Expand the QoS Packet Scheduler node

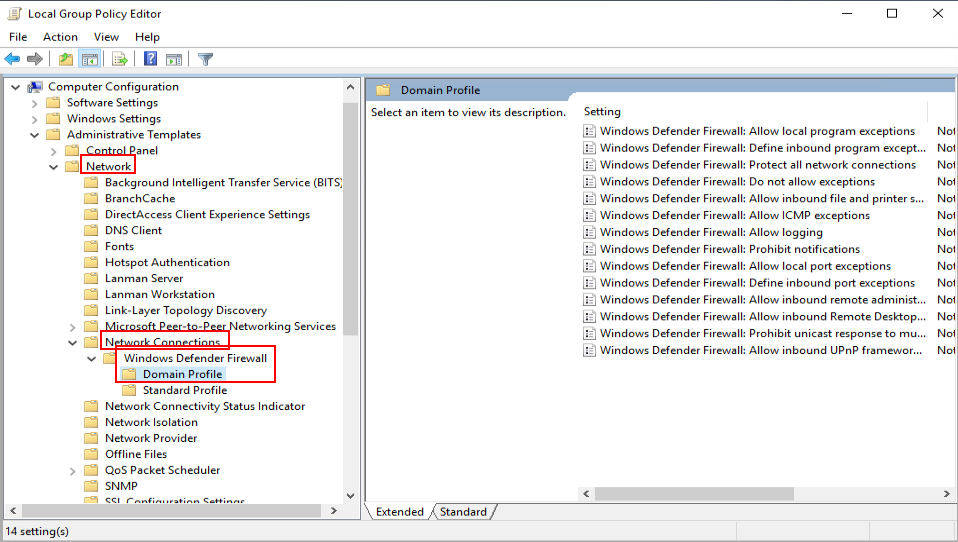[x=73, y=471]
